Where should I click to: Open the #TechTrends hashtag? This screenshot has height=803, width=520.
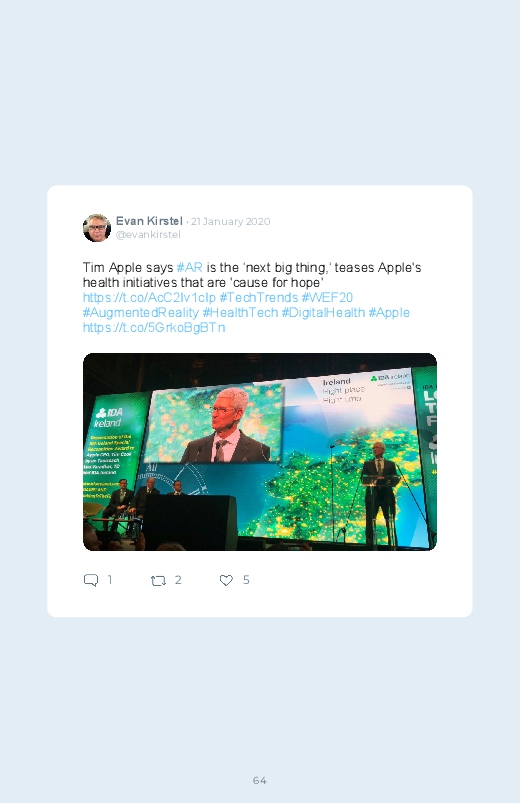coord(259,298)
